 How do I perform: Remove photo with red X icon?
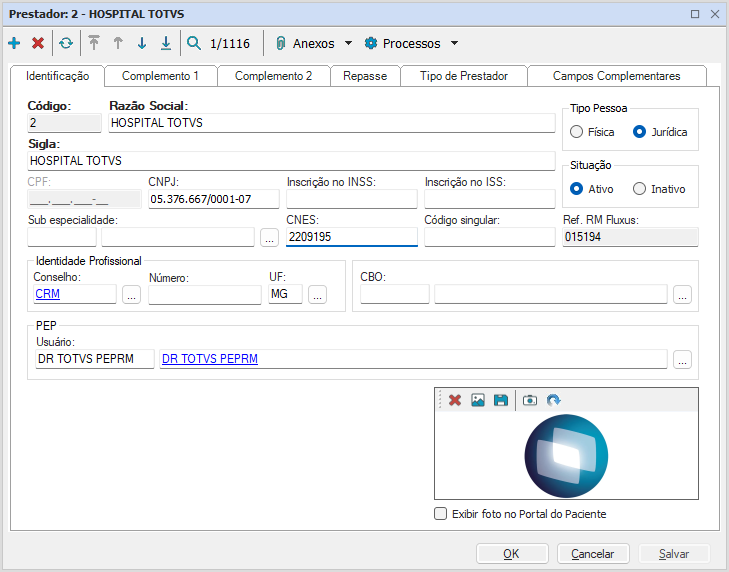pyautogui.click(x=455, y=400)
